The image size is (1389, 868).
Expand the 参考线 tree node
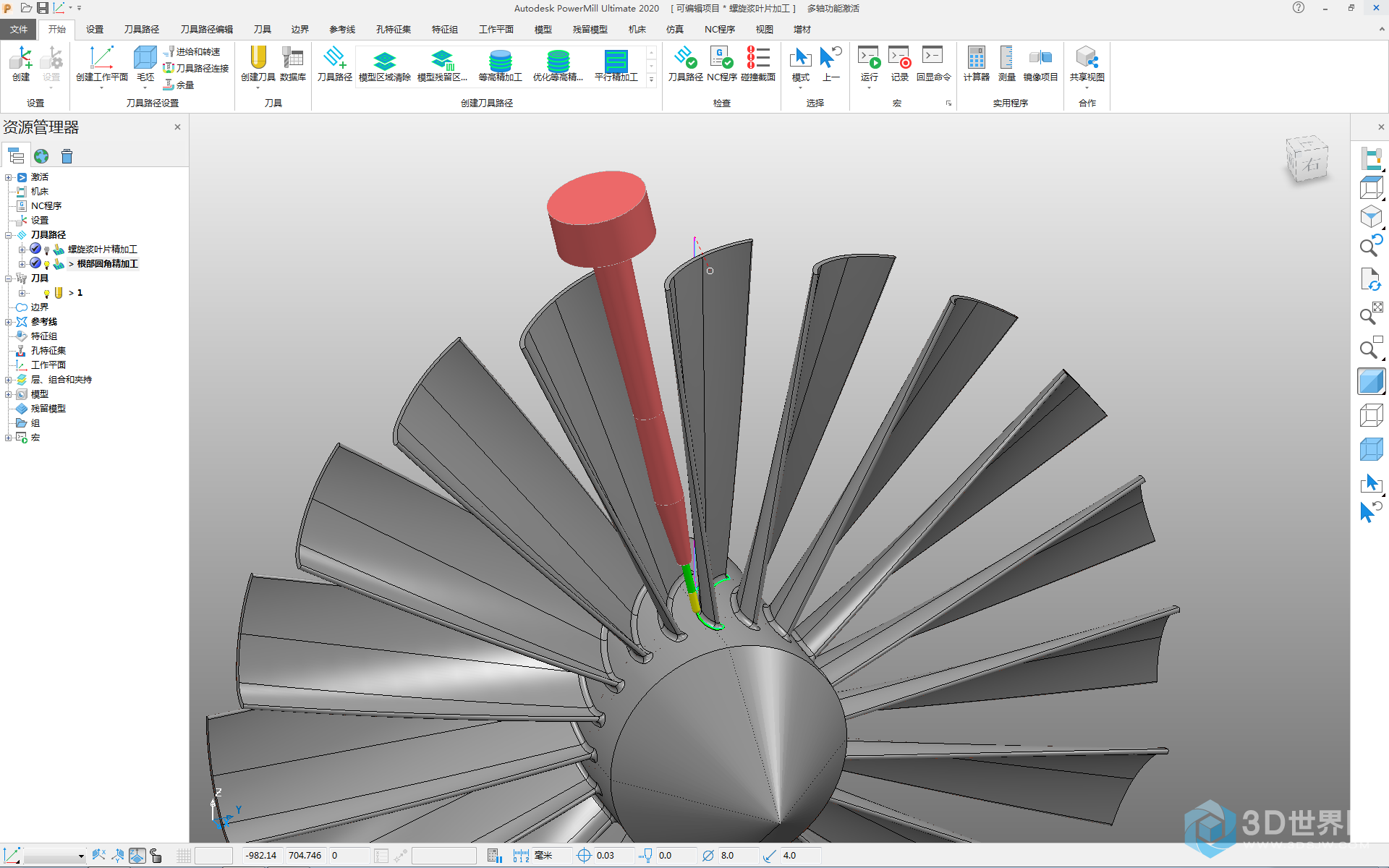point(9,322)
